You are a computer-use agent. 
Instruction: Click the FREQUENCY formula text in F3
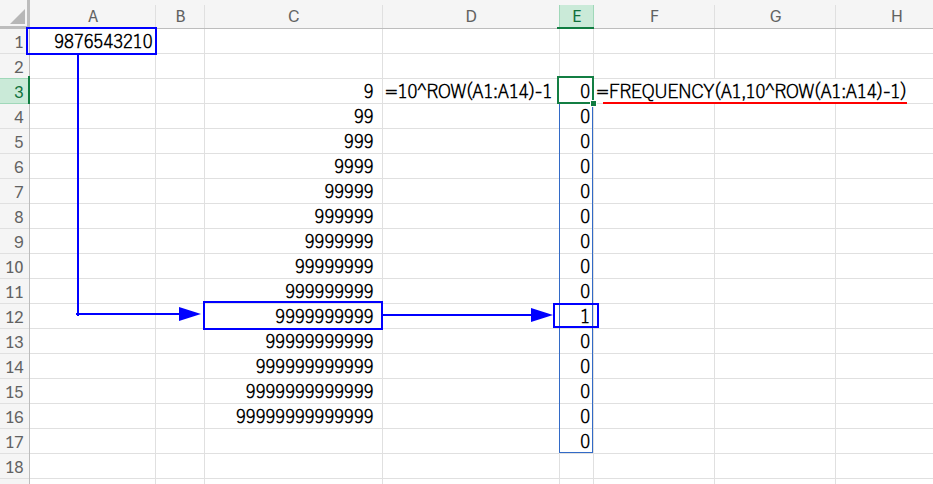tap(751, 91)
